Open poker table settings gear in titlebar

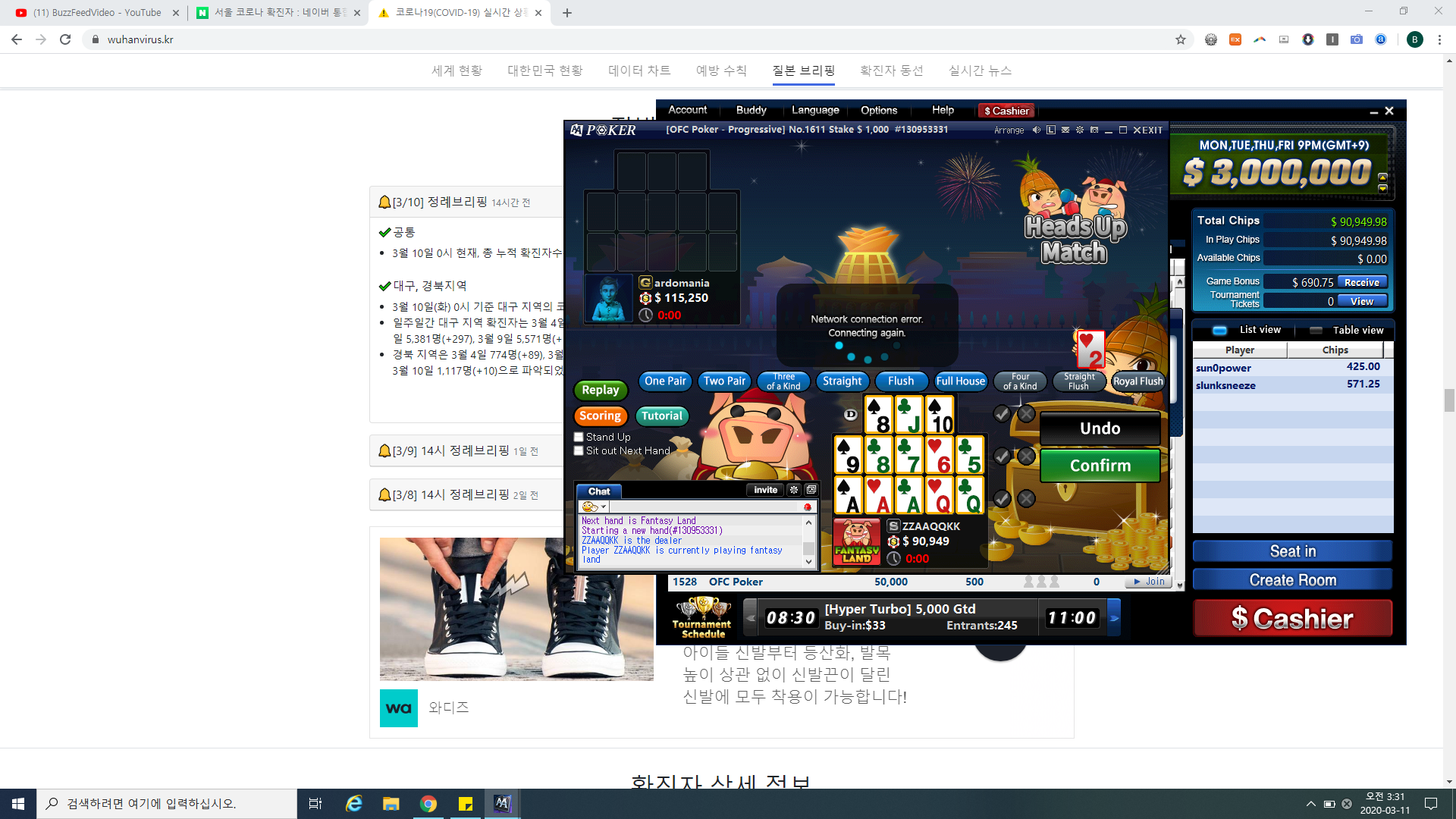1080,130
